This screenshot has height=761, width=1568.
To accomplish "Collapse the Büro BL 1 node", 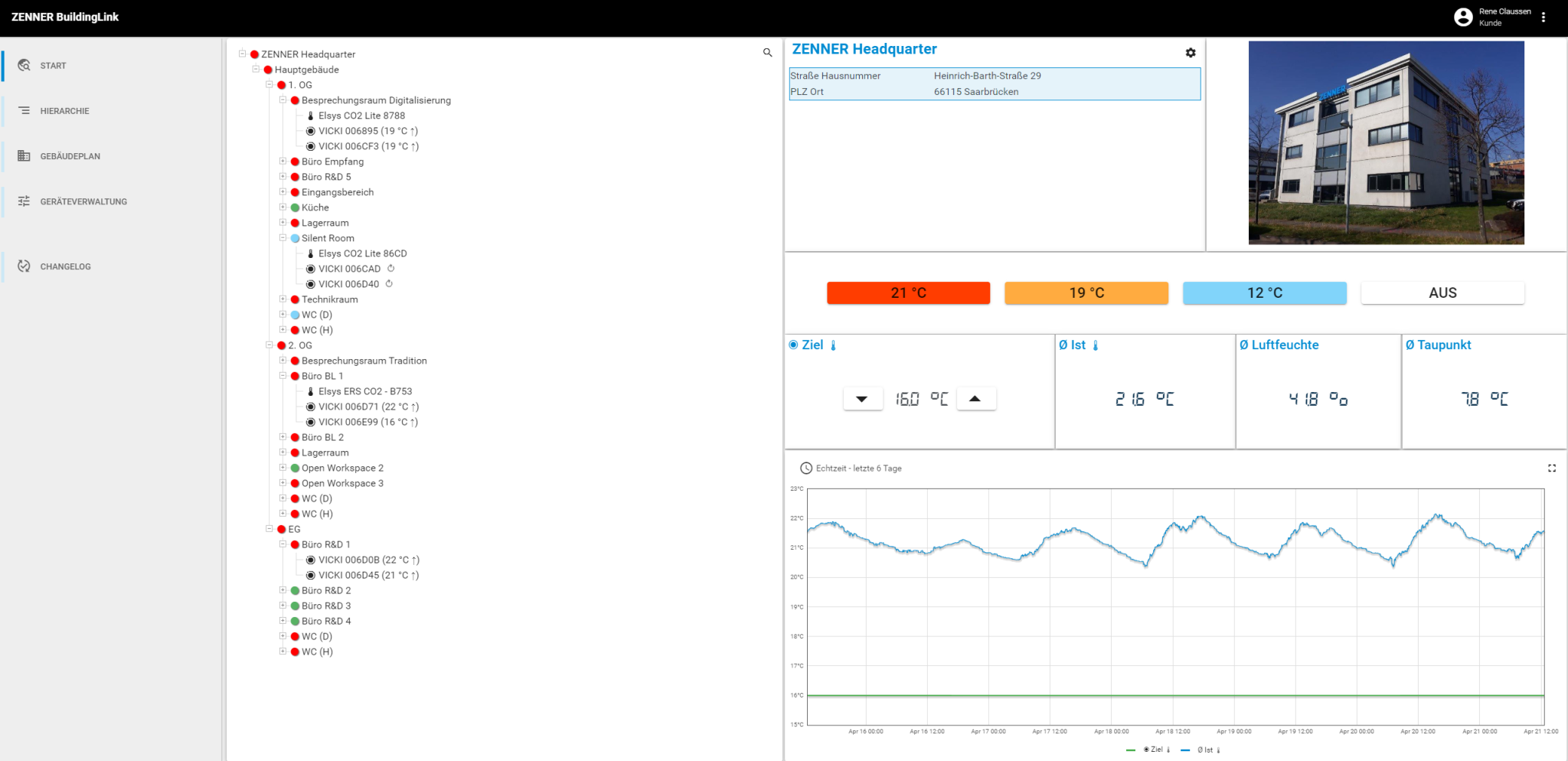I will click(283, 376).
